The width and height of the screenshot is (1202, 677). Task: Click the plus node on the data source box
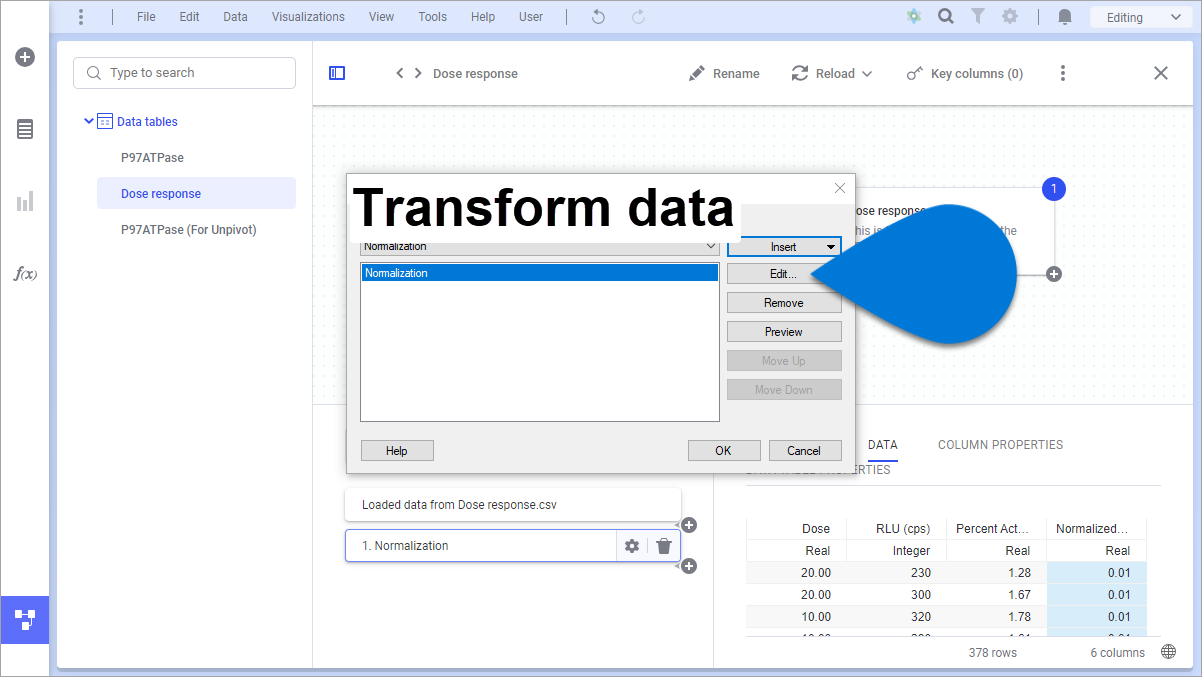[x=1054, y=274]
